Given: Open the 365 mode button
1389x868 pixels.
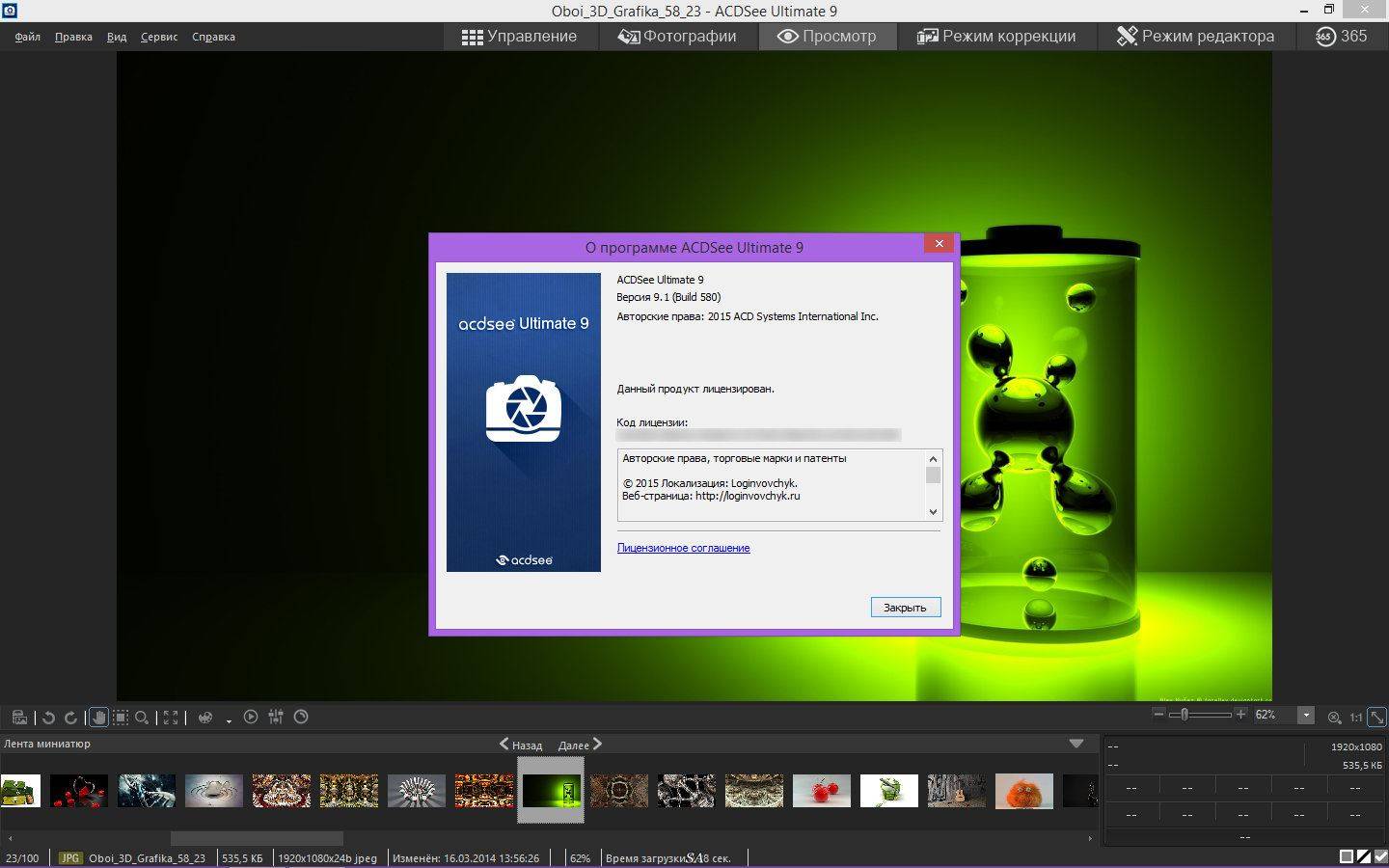Looking at the screenshot, I should click(x=1342, y=37).
